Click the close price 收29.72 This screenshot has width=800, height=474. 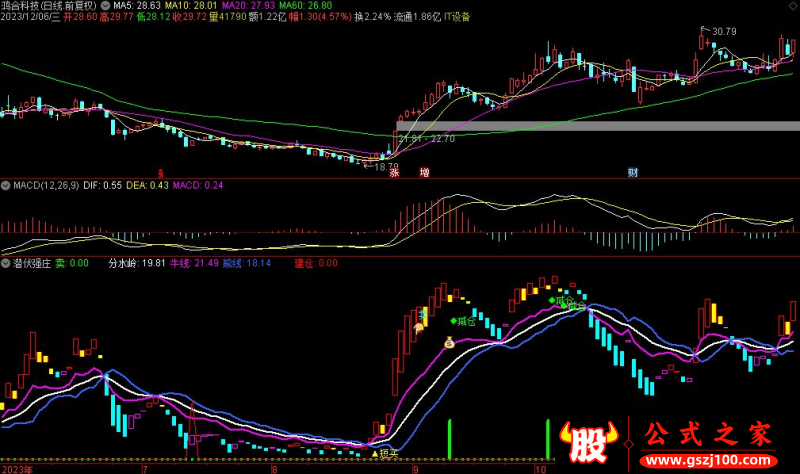[x=190, y=17]
